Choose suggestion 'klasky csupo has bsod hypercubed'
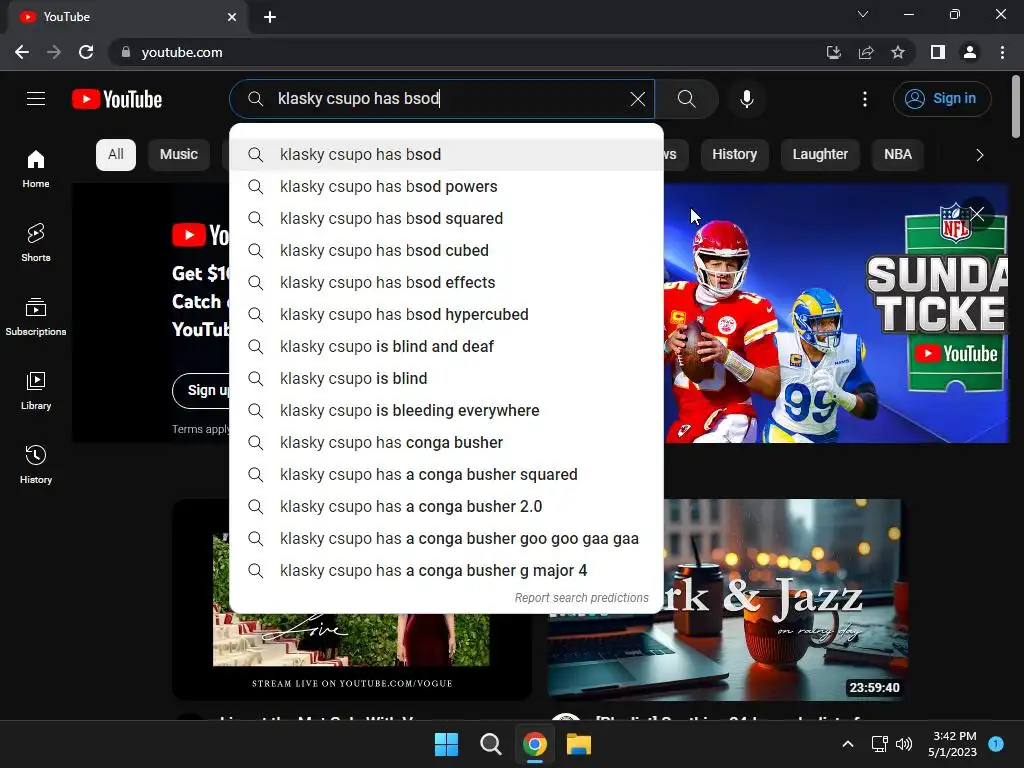1024x768 pixels. (447, 315)
